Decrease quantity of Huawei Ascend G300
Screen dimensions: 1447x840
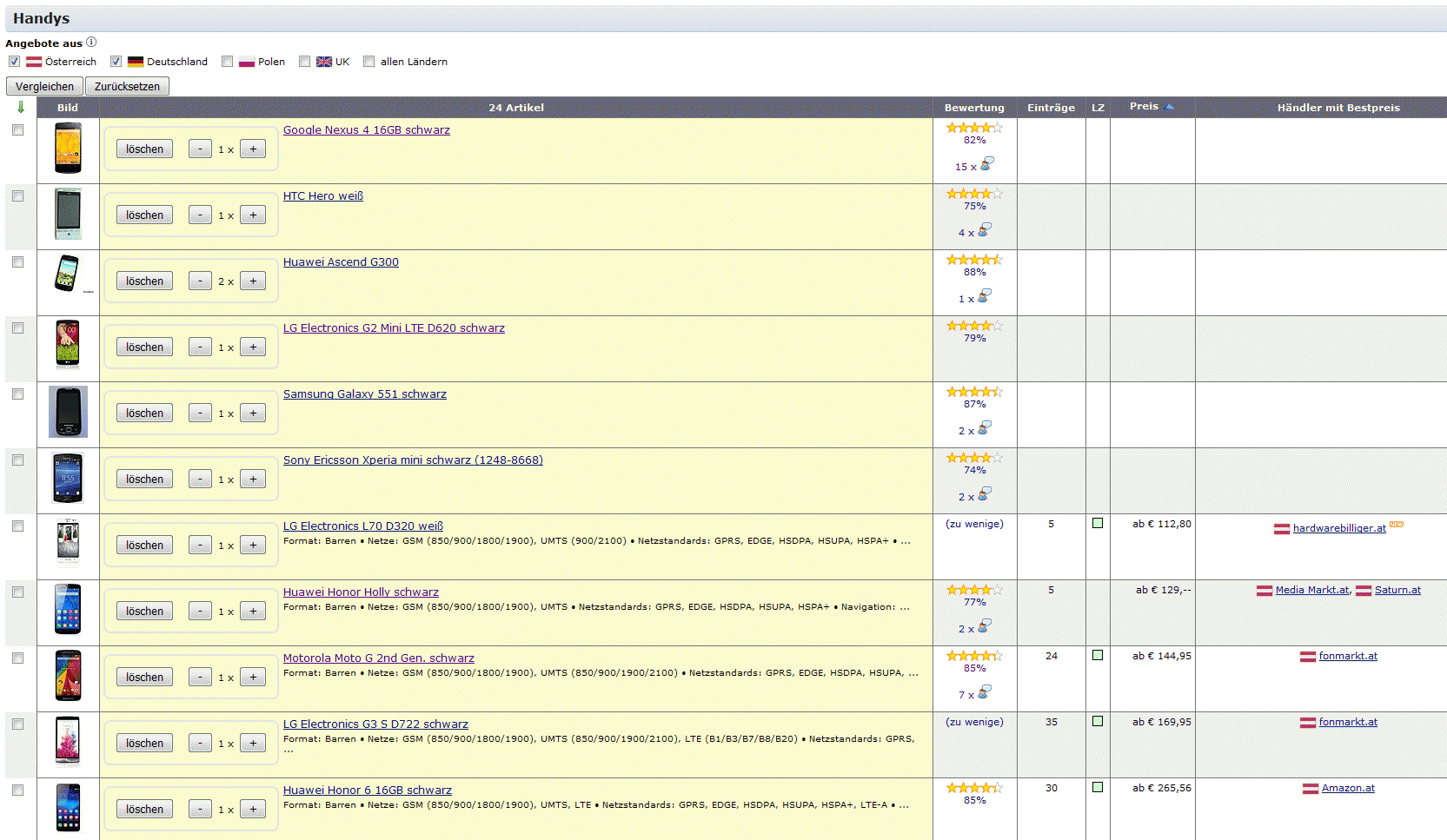point(200,281)
